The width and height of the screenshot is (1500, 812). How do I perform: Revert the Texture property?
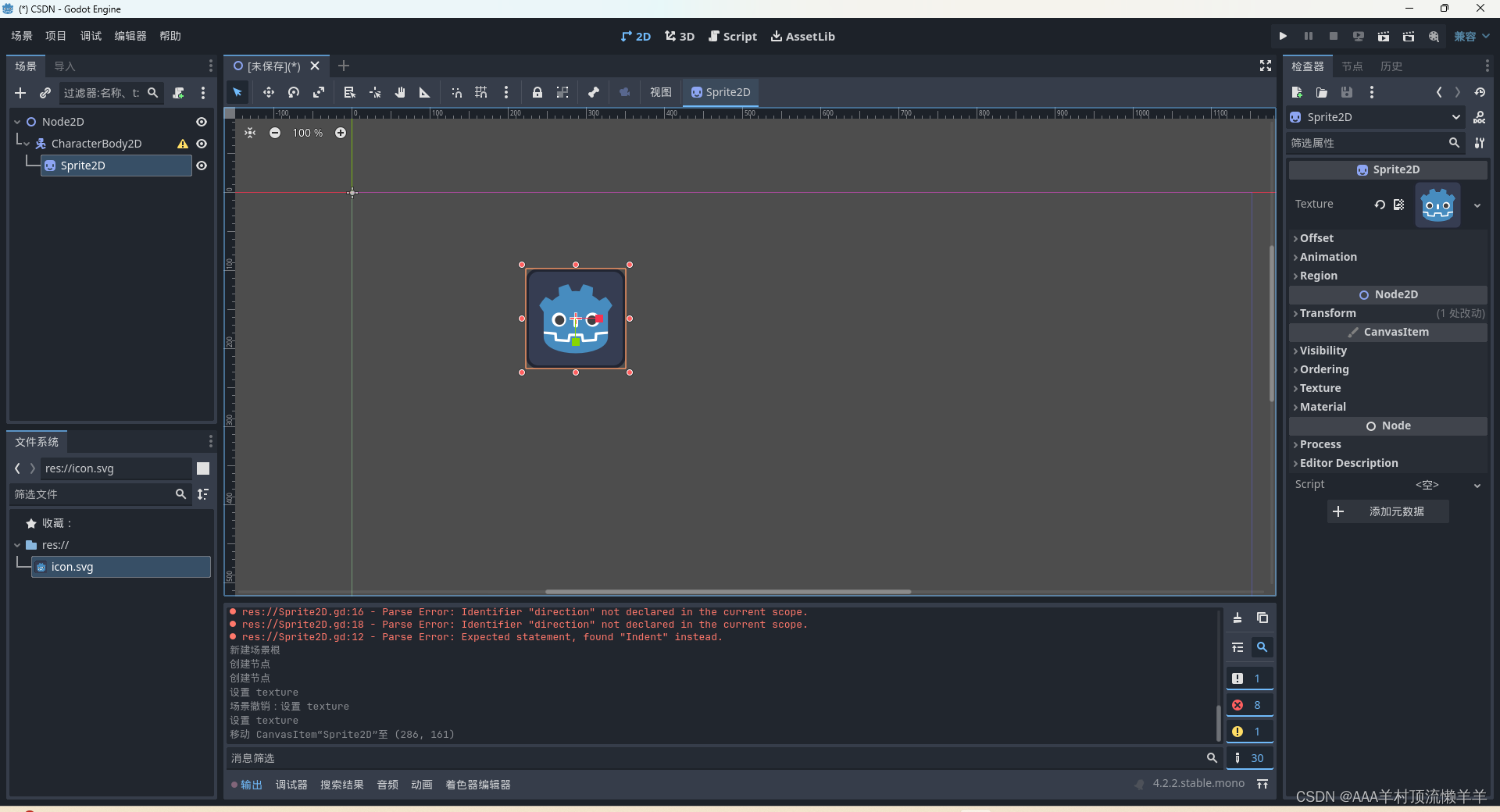1380,205
